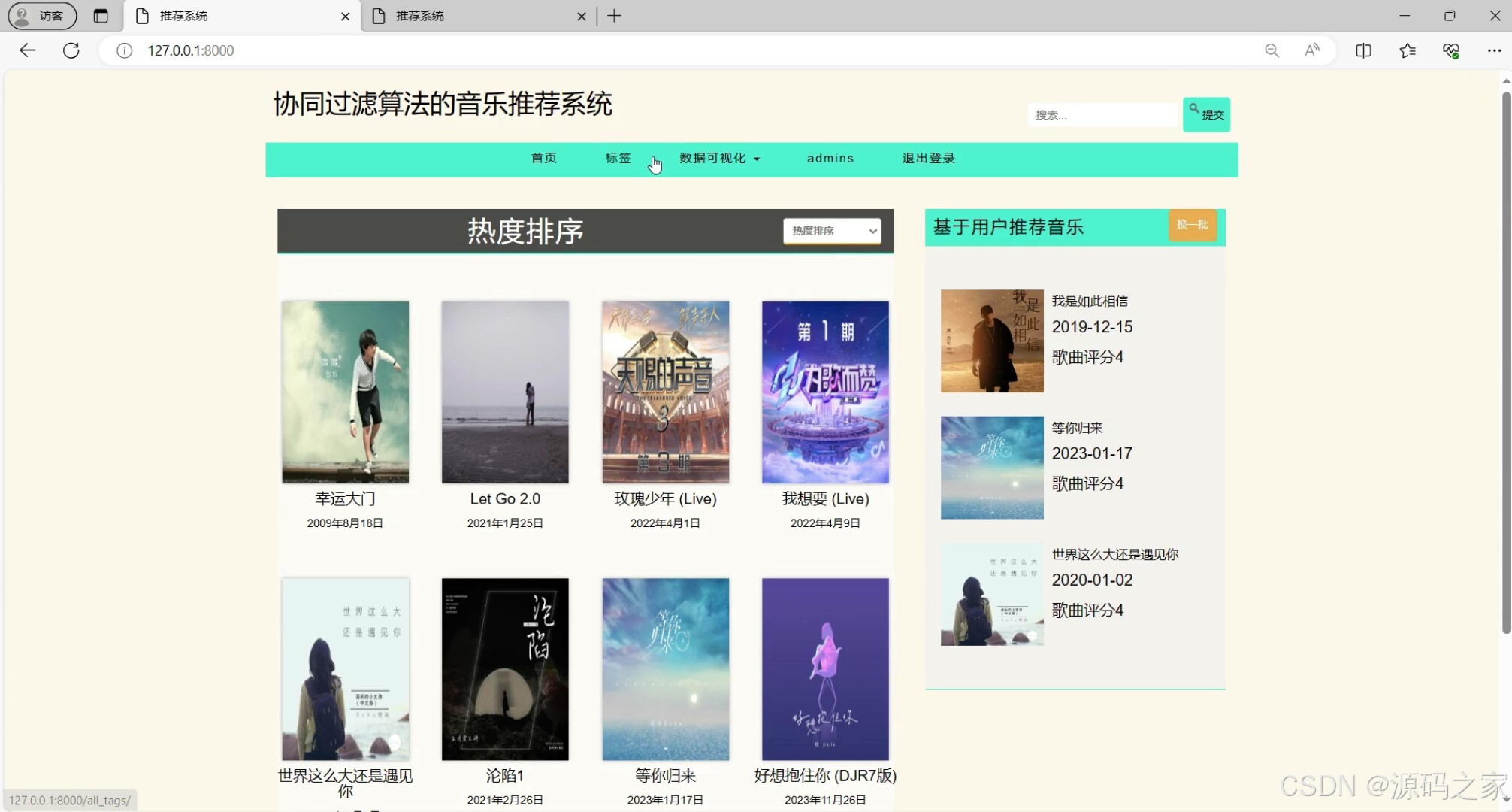
Task: Open a new tab with the plus icon
Action: (615, 15)
